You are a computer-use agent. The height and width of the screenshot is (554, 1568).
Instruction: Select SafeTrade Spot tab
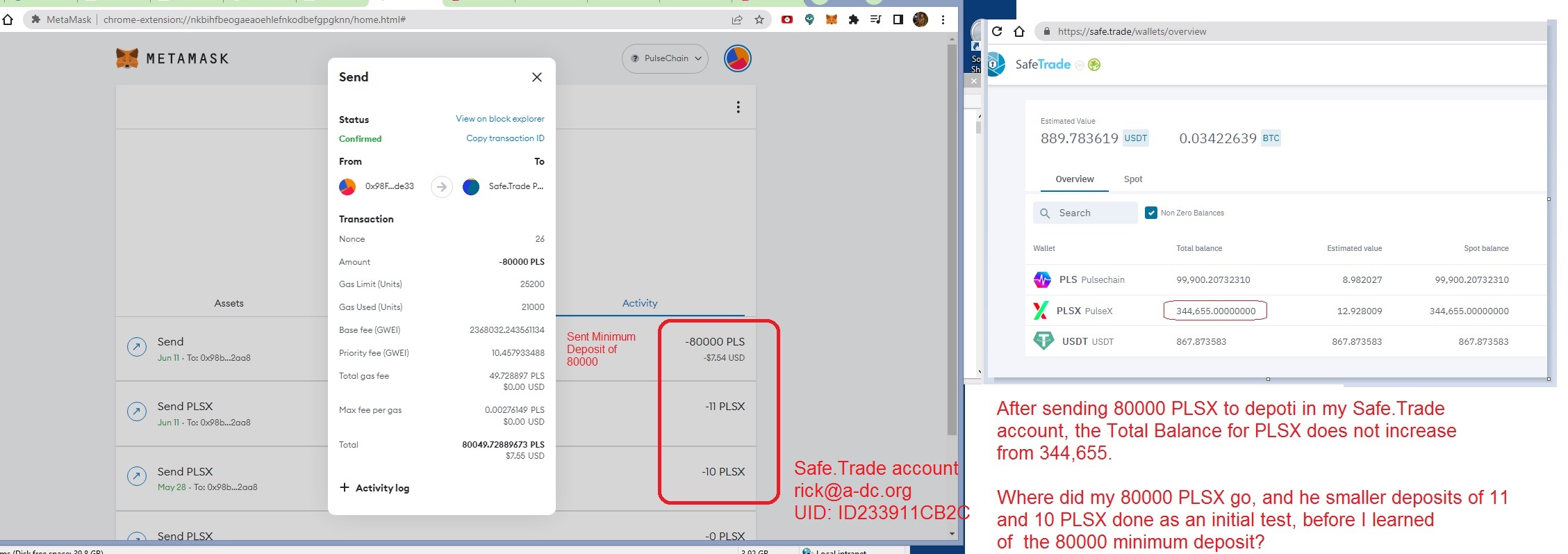[x=1133, y=179]
